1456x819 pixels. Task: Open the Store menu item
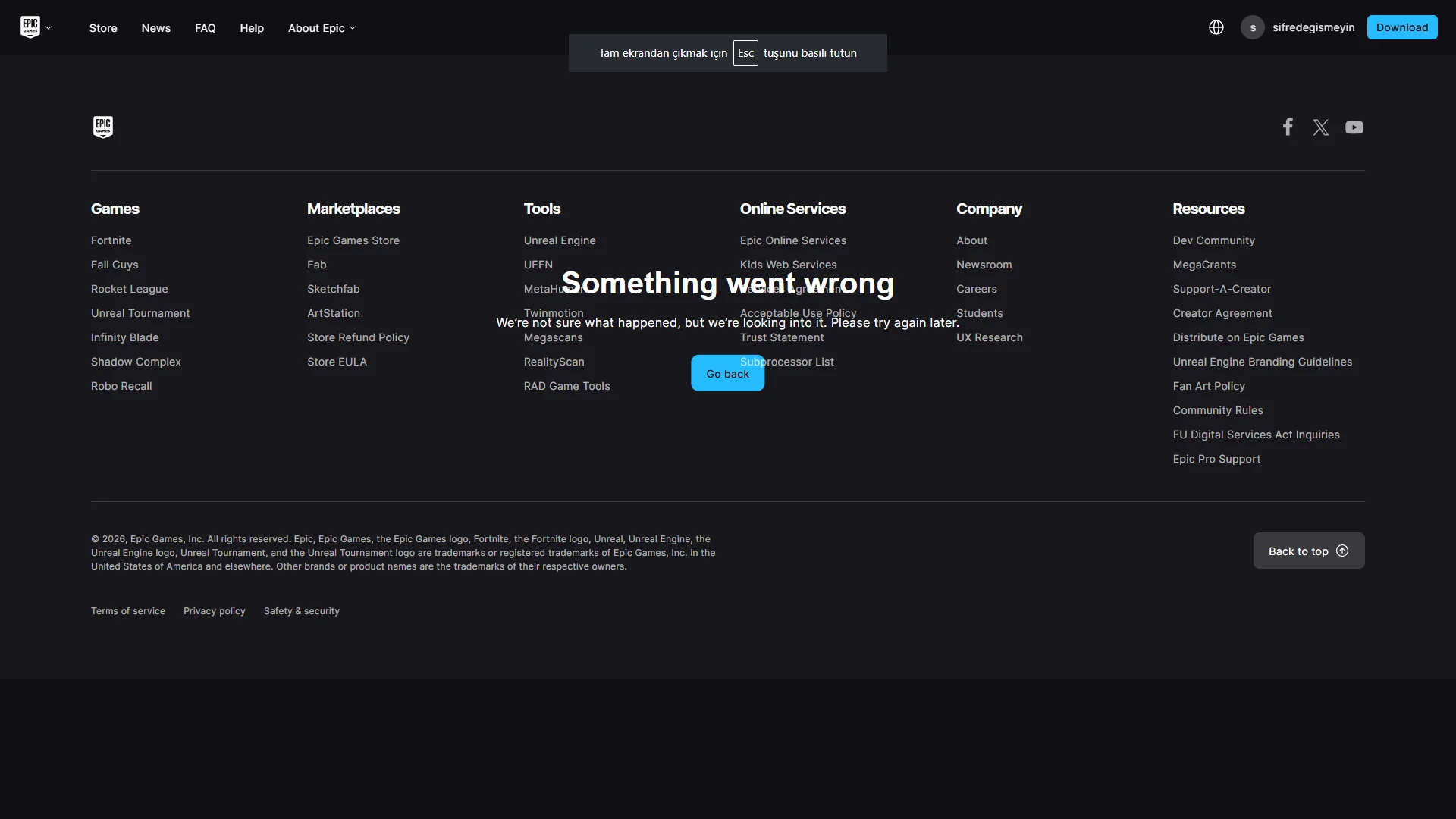click(103, 28)
